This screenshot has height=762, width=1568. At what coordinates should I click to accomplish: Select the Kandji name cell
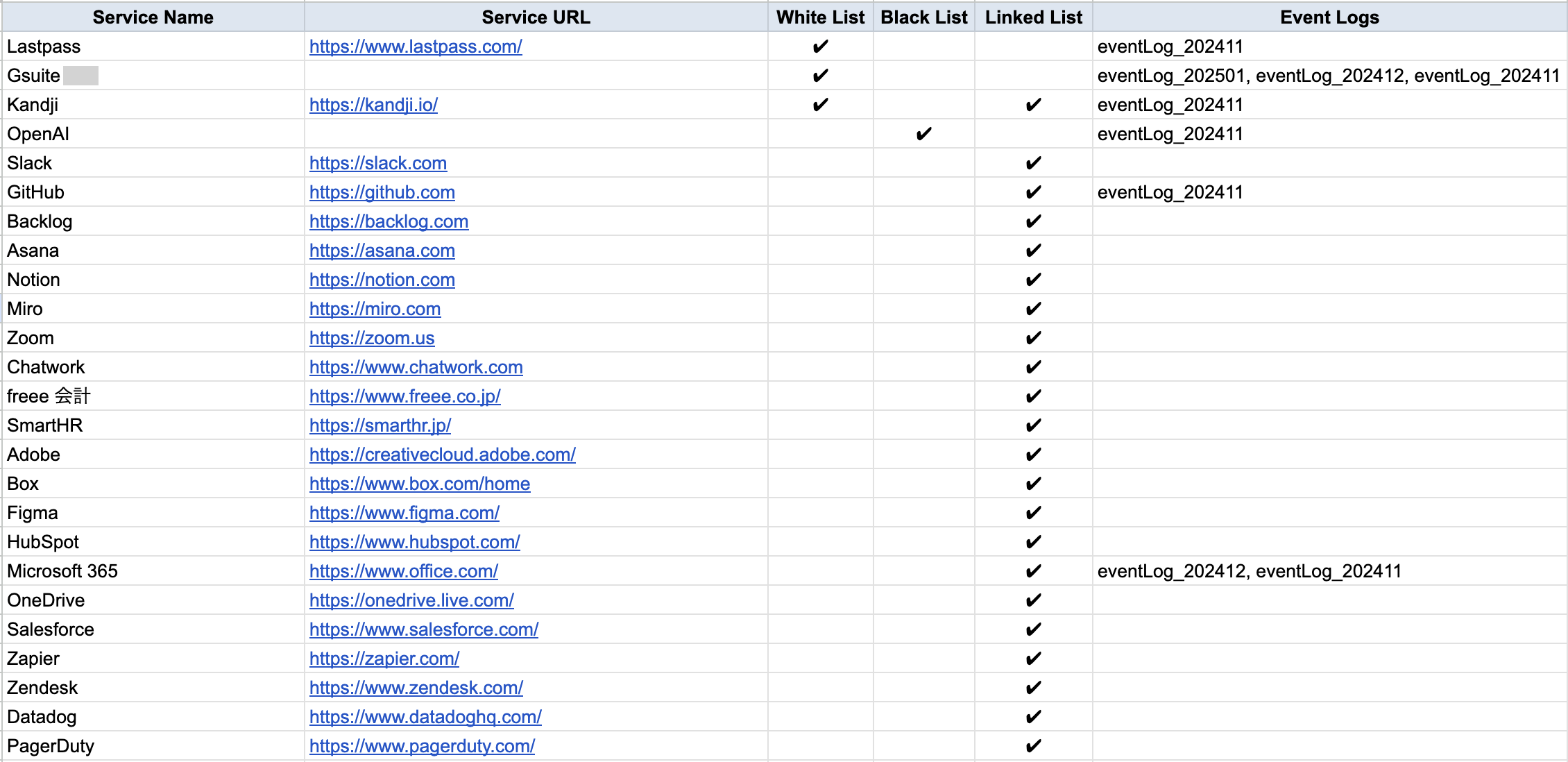pos(153,105)
